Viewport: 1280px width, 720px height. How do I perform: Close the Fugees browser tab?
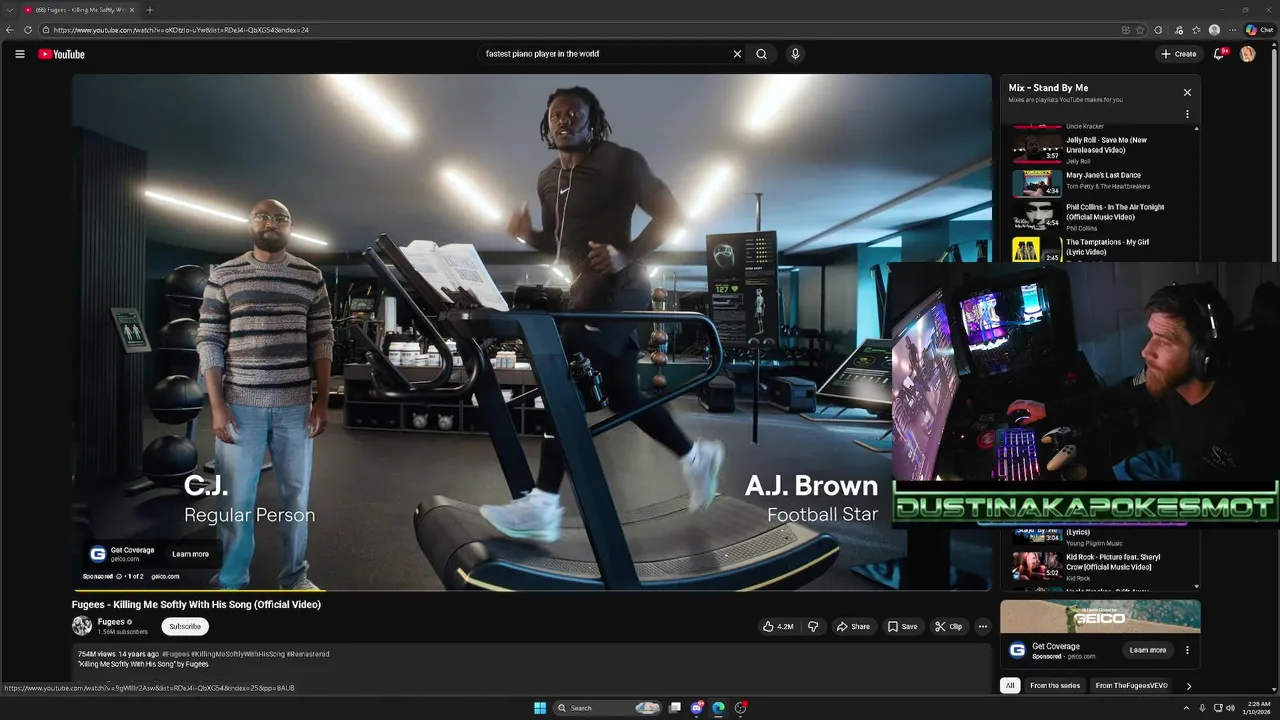pyautogui.click(x=132, y=10)
